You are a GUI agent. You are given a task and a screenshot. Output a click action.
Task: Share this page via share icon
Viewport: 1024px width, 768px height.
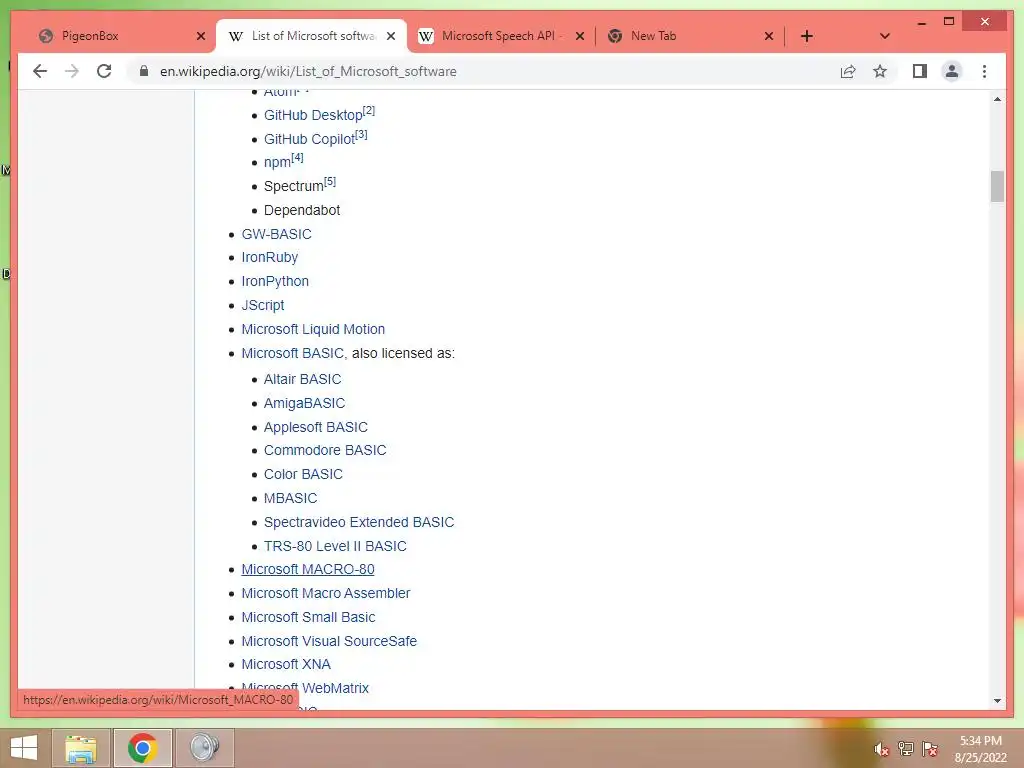click(848, 71)
